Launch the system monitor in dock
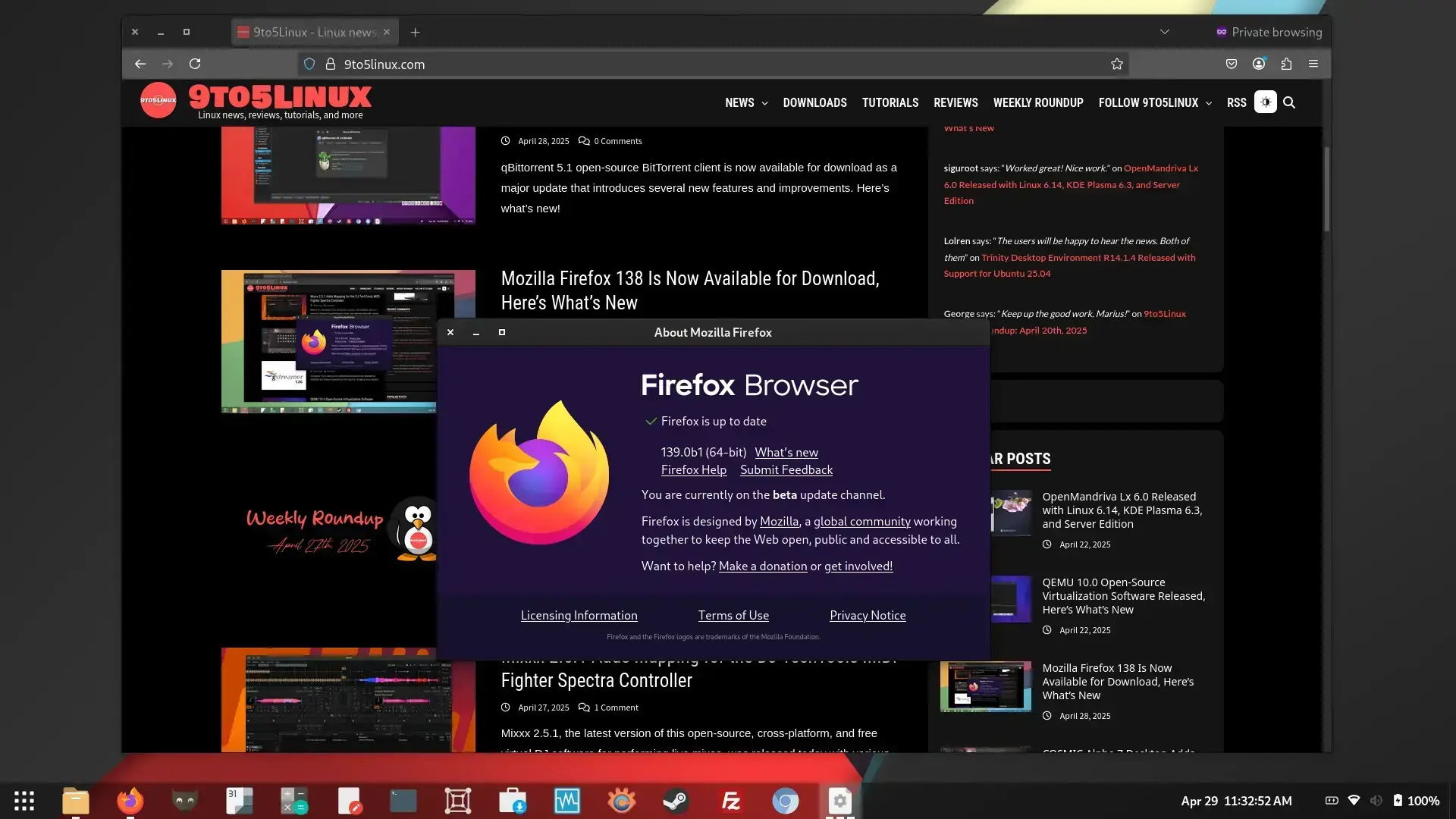The width and height of the screenshot is (1456, 819). [567, 801]
